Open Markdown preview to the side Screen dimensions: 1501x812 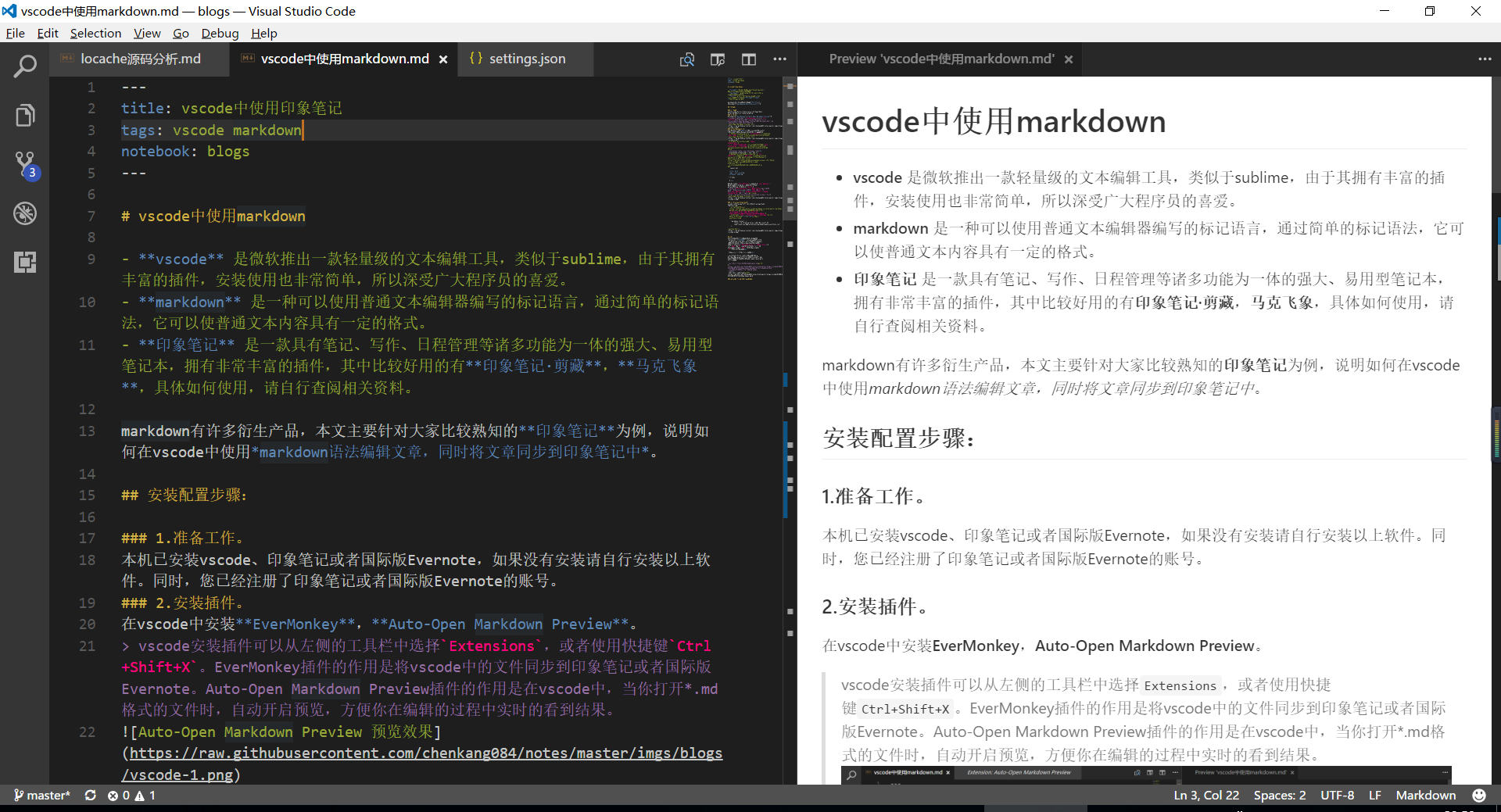[x=717, y=59]
